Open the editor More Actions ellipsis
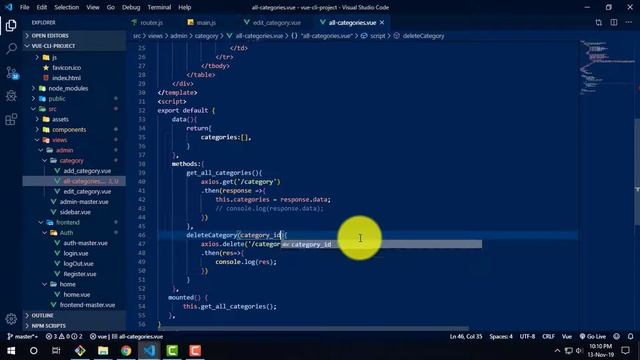The image size is (640, 360). pyautogui.click(x=629, y=22)
